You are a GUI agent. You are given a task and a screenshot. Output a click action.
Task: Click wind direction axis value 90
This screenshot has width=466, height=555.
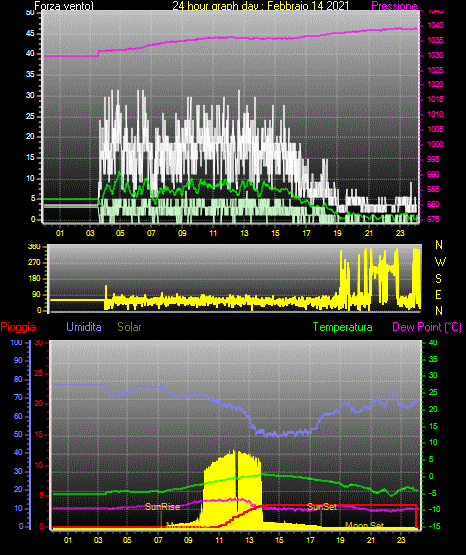[x=36, y=295]
